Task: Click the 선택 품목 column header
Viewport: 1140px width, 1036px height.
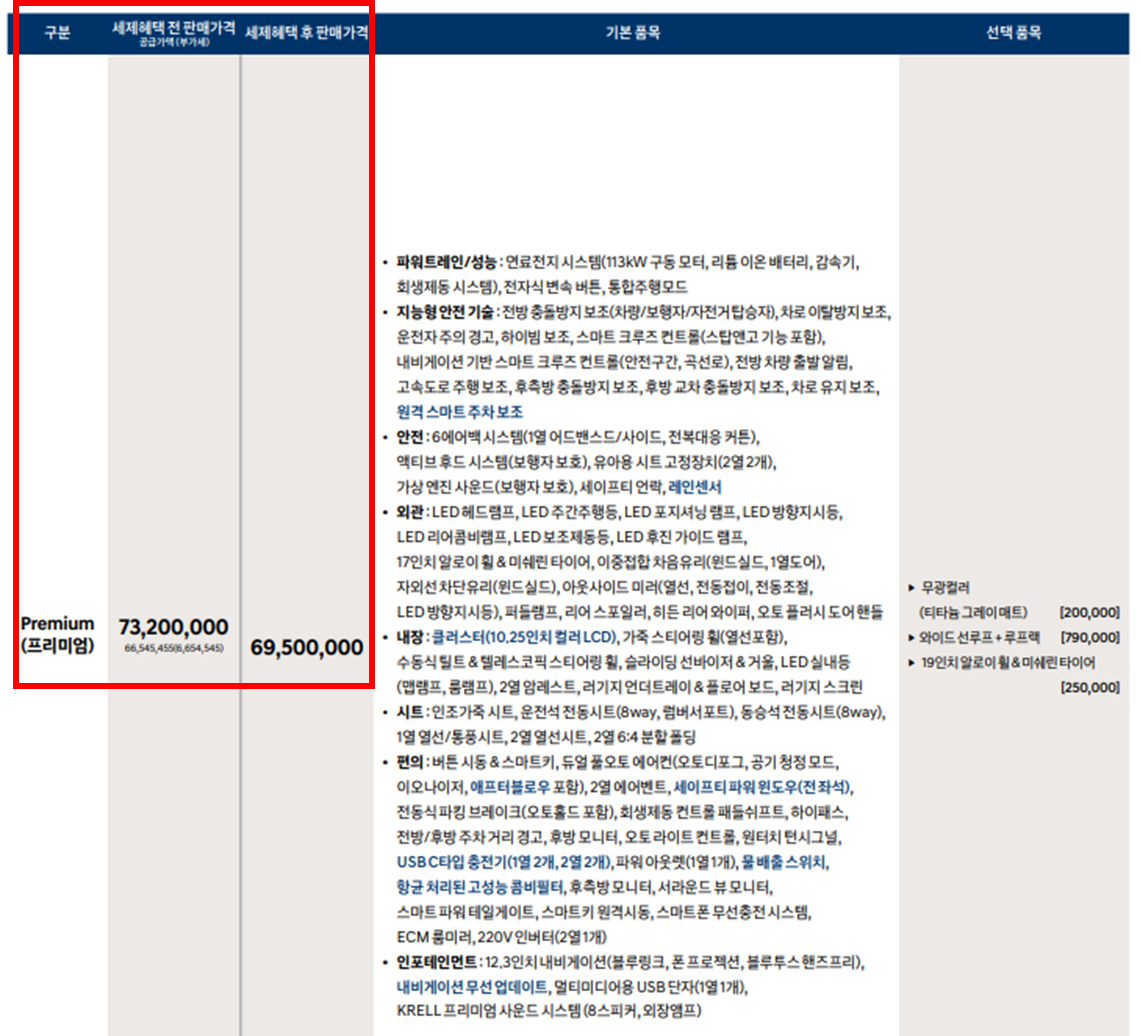Action: (1015, 32)
